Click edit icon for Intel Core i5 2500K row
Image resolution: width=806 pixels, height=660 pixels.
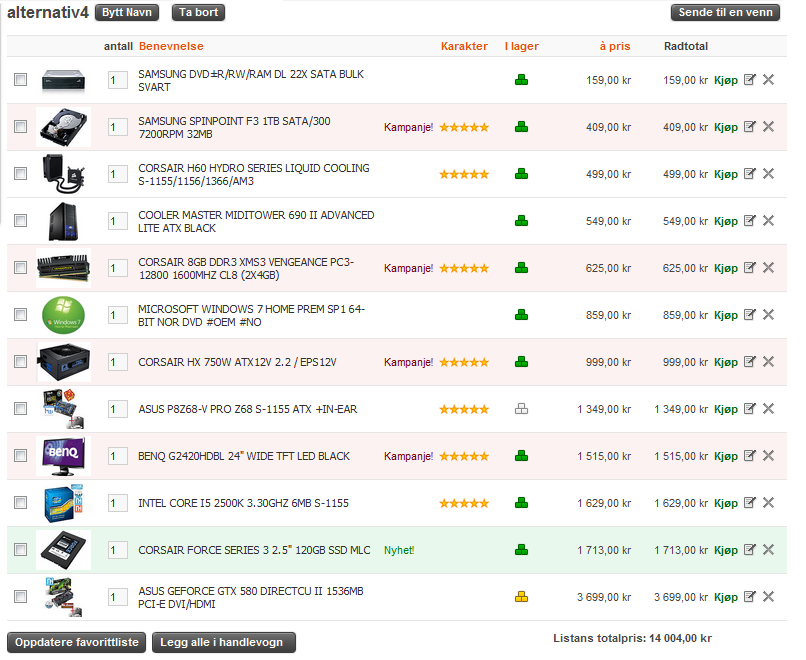tap(749, 503)
